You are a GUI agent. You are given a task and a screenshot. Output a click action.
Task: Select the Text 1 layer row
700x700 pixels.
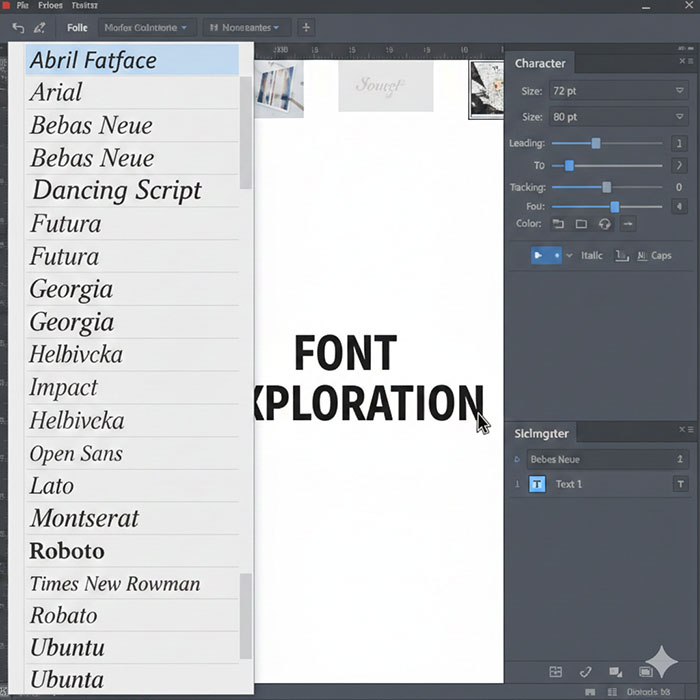tap(600, 484)
